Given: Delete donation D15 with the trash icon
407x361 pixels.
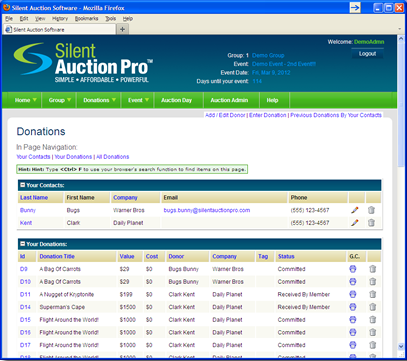Looking at the screenshot, I should click(373, 320).
